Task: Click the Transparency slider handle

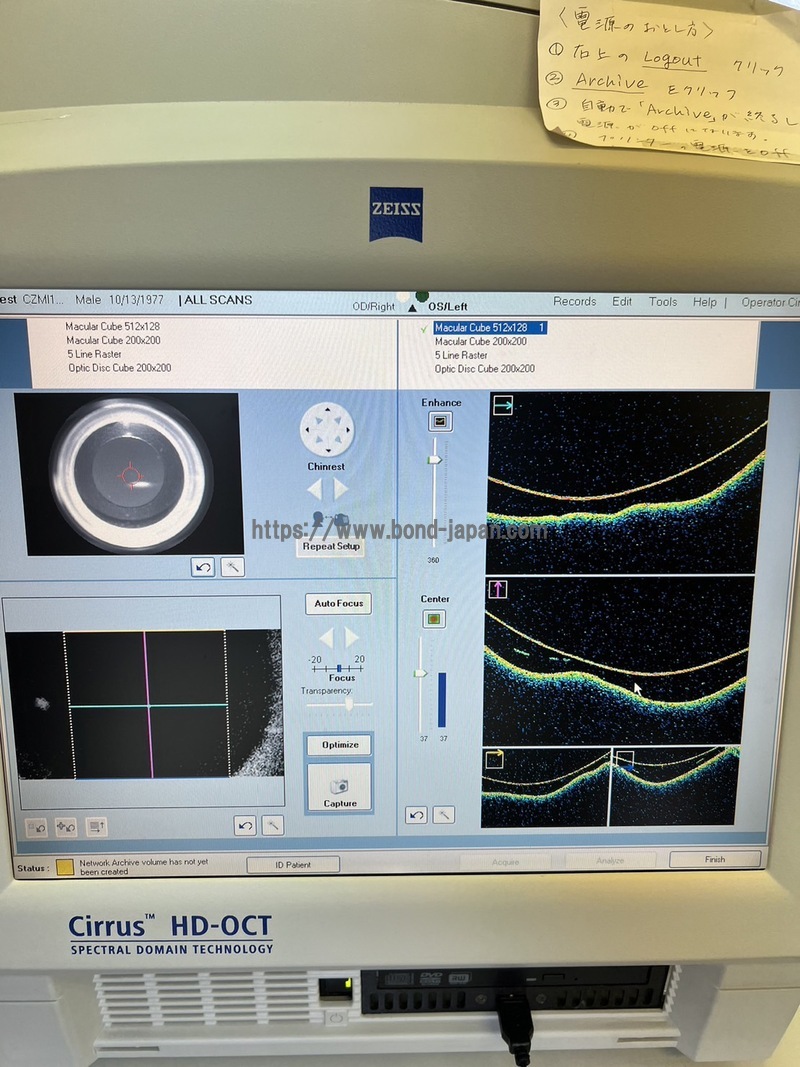Action: click(349, 705)
